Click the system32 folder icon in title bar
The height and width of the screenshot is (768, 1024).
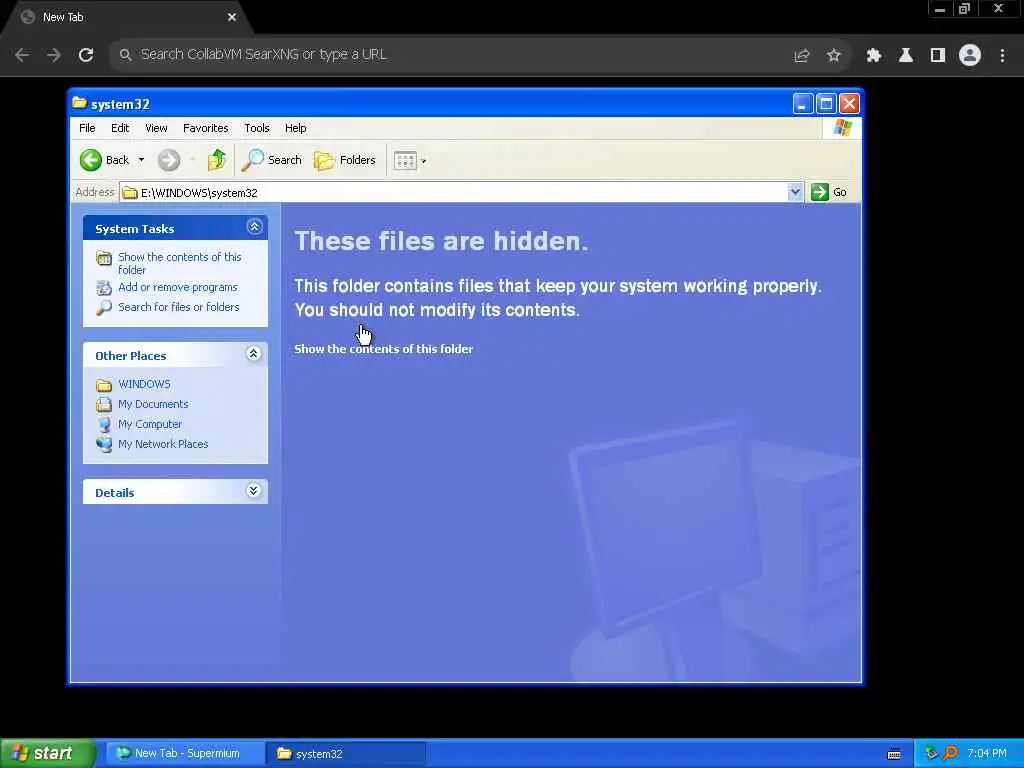tap(80, 103)
